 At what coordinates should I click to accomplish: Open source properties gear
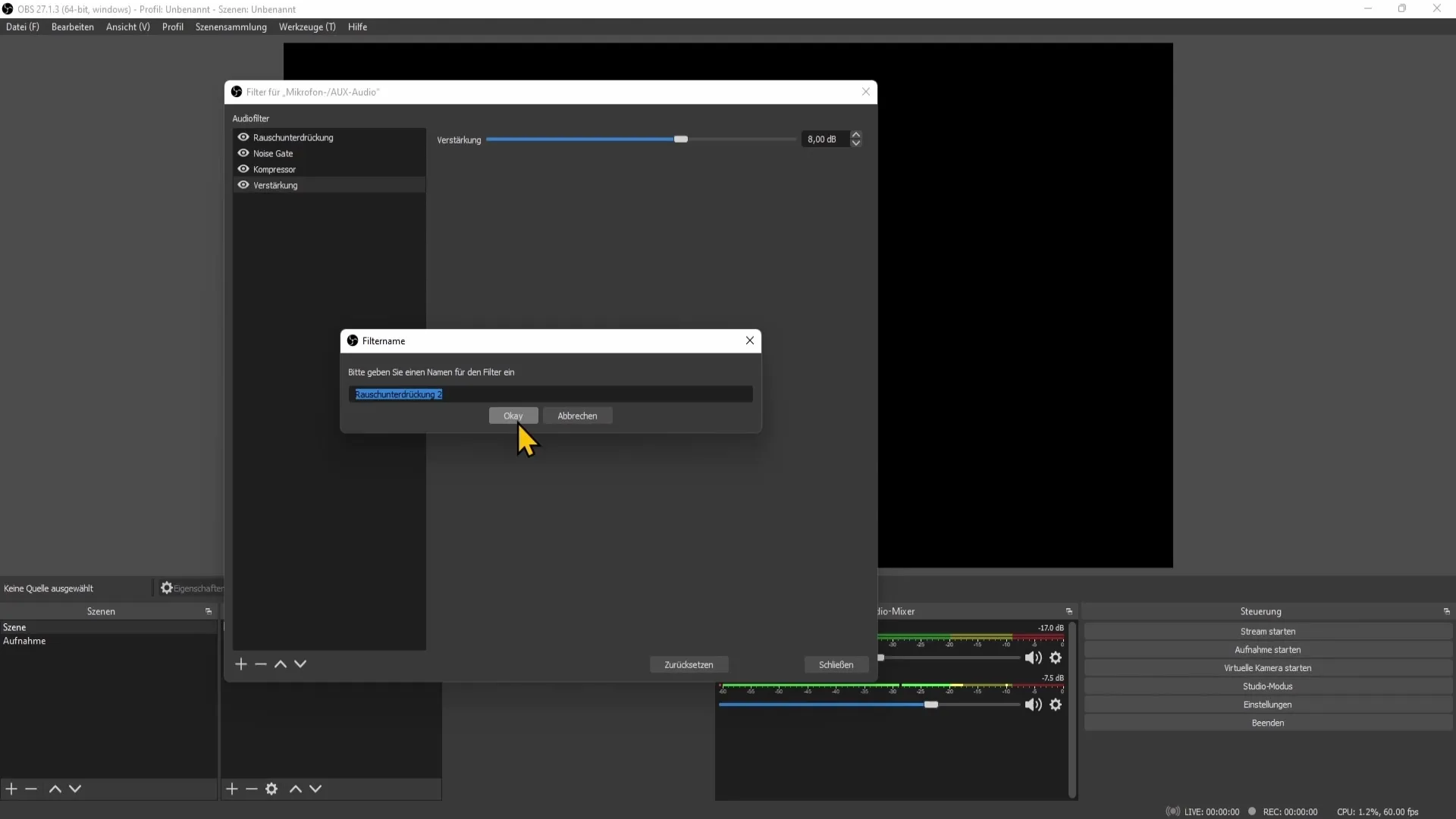click(x=271, y=789)
